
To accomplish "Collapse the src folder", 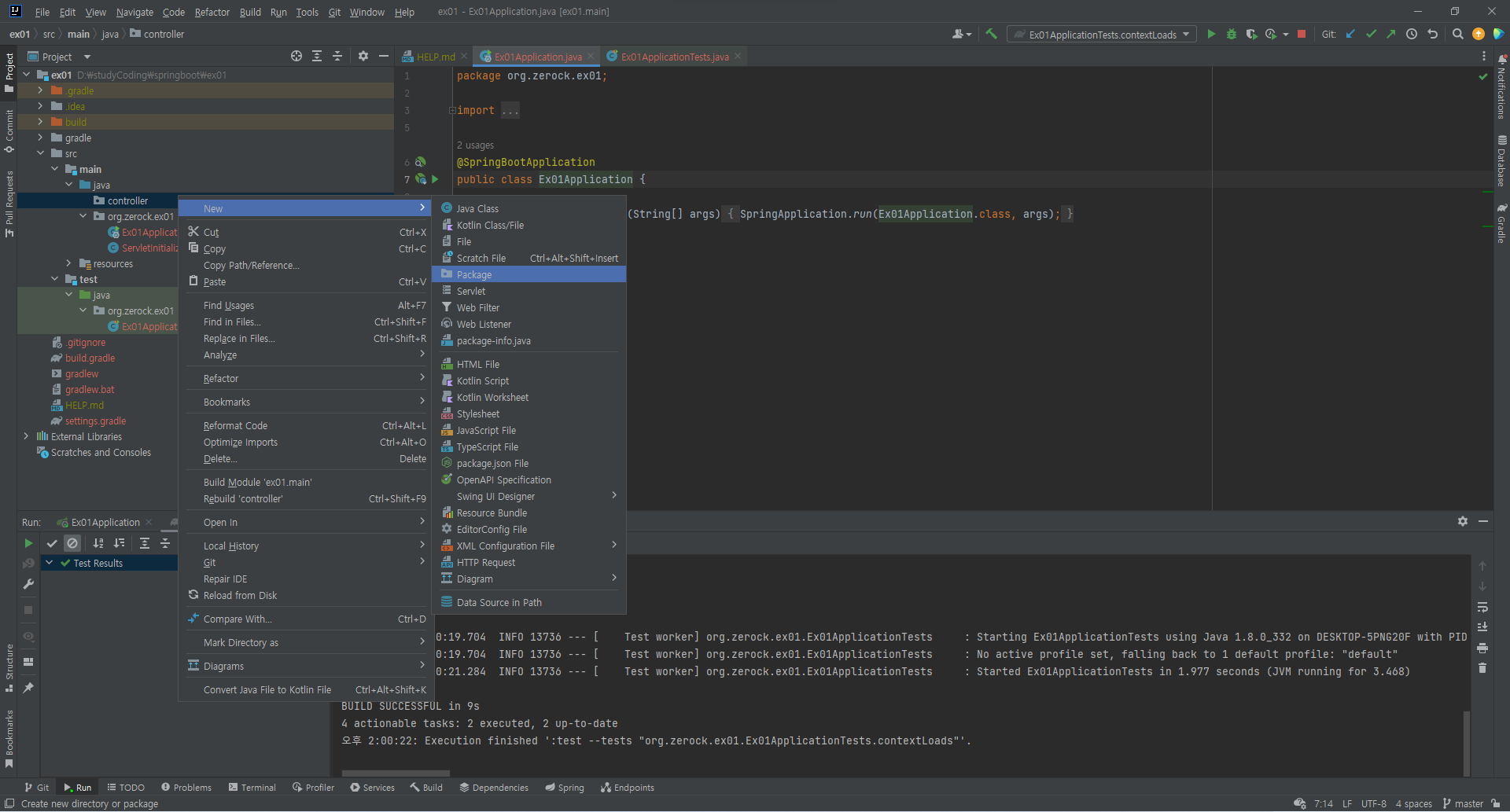I will [40, 153].
